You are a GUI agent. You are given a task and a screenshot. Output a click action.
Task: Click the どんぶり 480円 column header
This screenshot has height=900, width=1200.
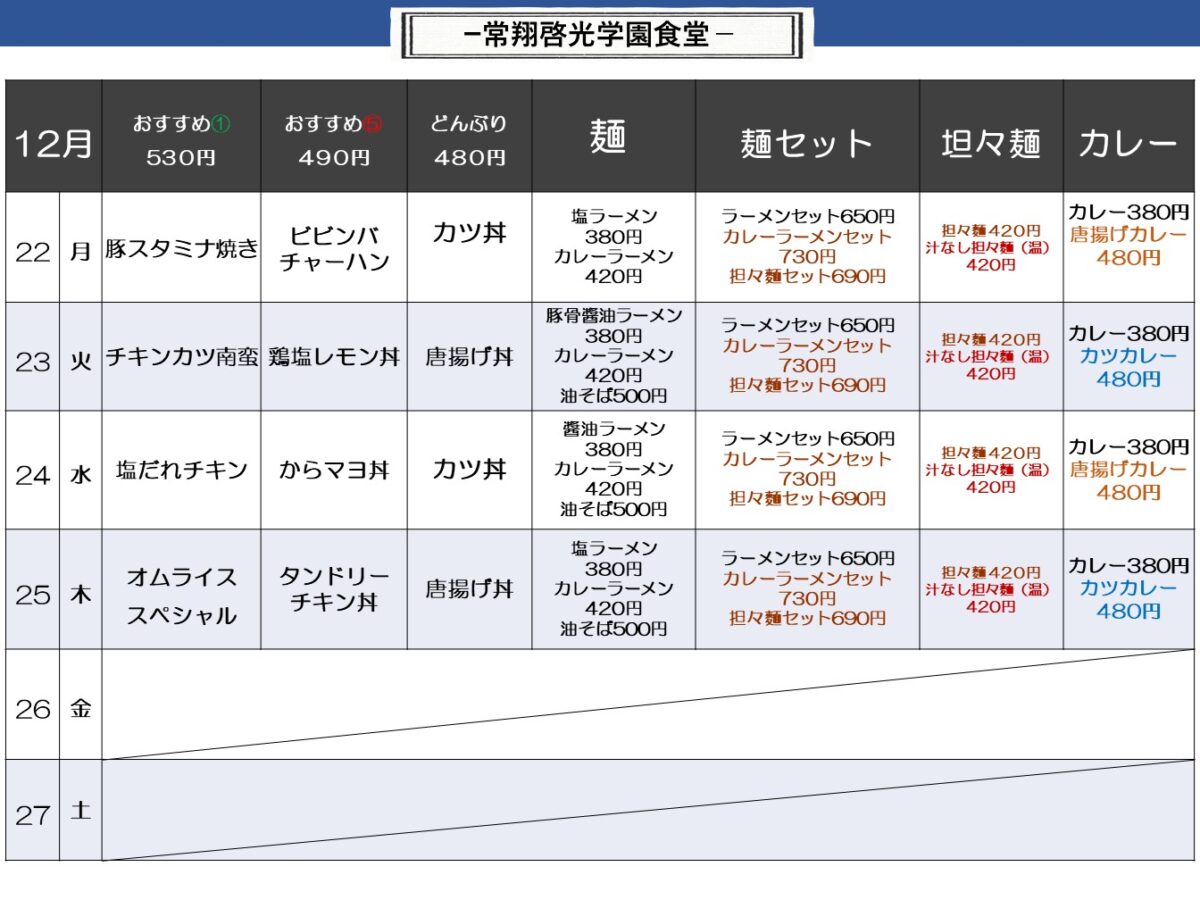pyautogui.click(x=469, y=140)
